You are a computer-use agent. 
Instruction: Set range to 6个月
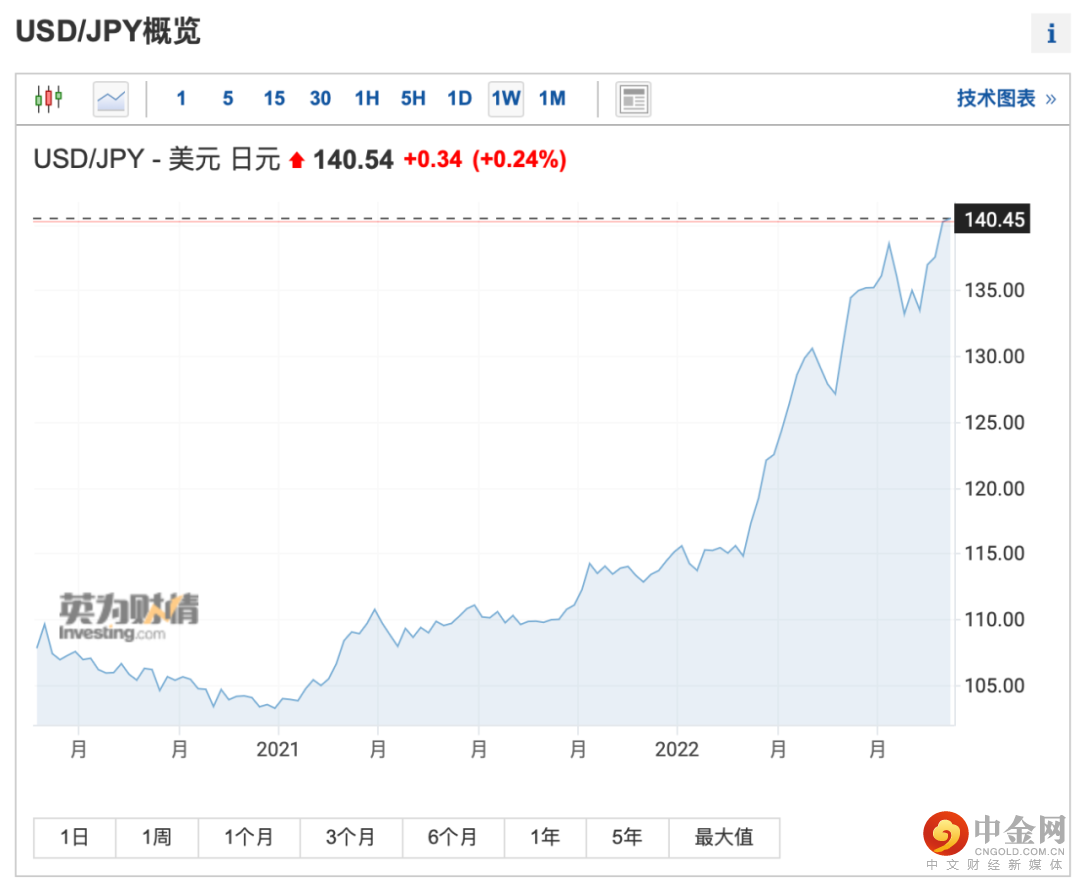pyautogui.click(x=452, y=837)
